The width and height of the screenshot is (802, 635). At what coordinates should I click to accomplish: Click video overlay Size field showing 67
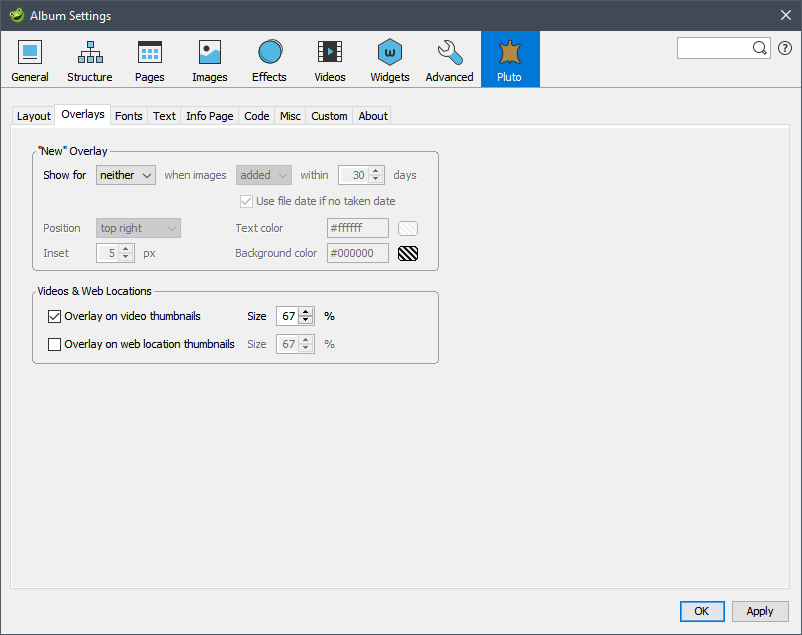(288, 316)
